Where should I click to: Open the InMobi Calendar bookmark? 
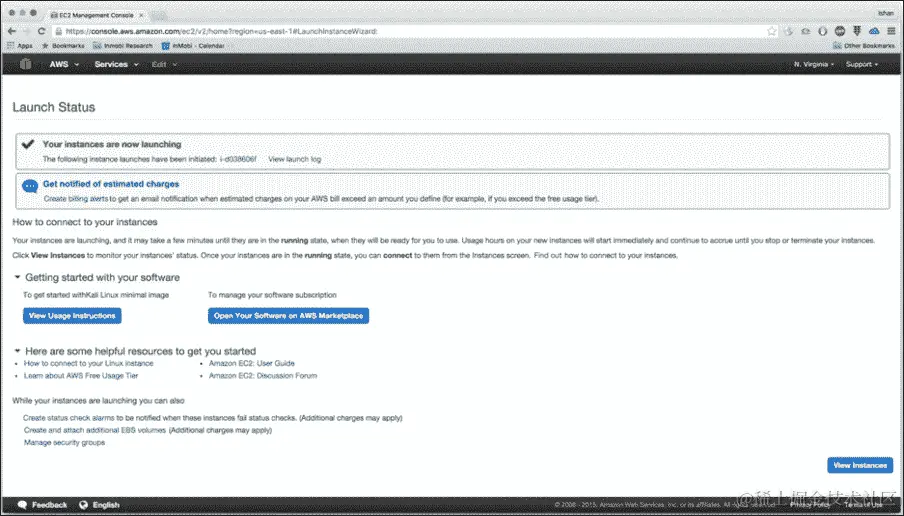[193, 46]
